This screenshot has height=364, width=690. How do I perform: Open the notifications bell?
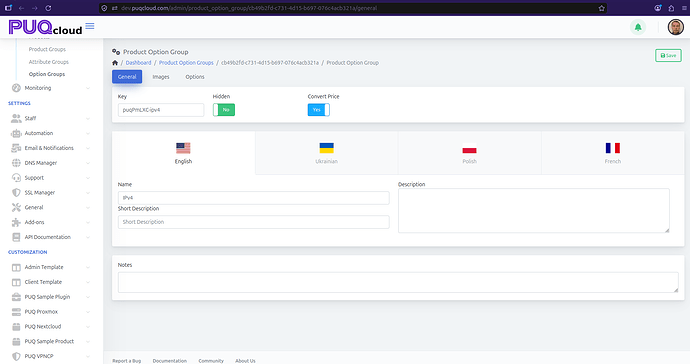click(x=638, y=27)
